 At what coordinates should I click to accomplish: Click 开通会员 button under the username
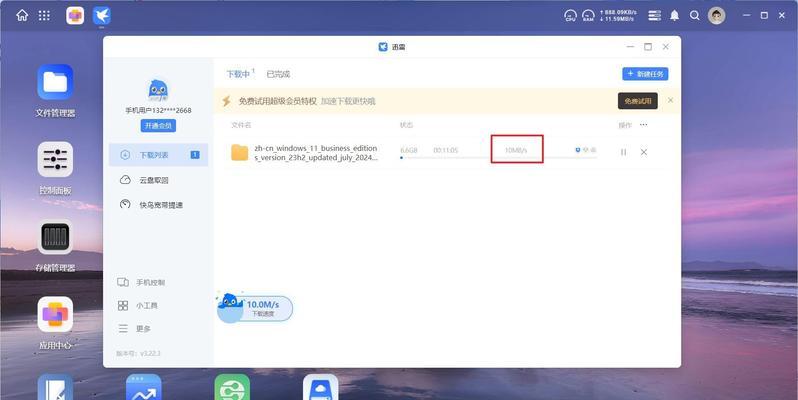(158, 126)
